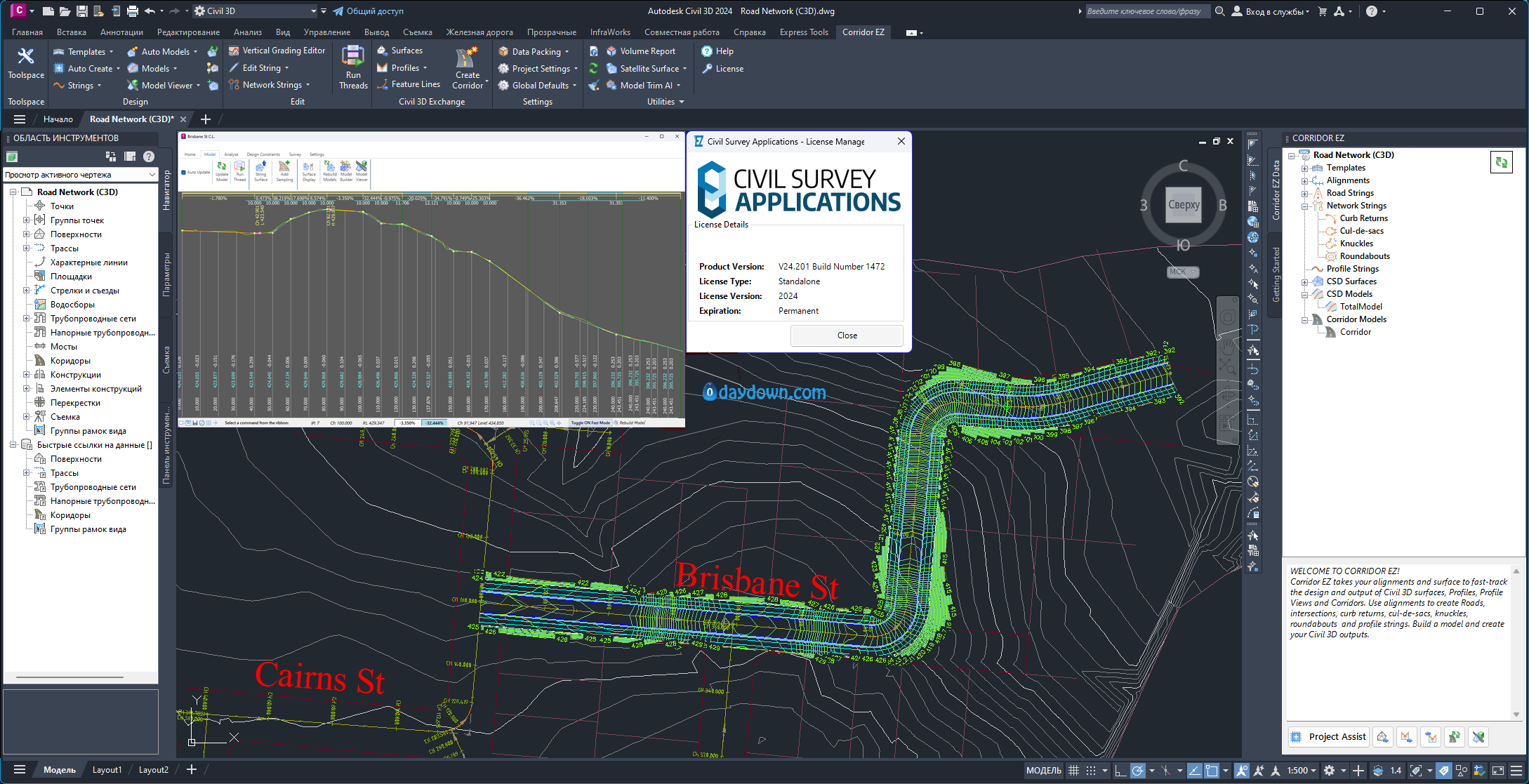
Task: Click the Project Assist button
Action: point(1328,737)
